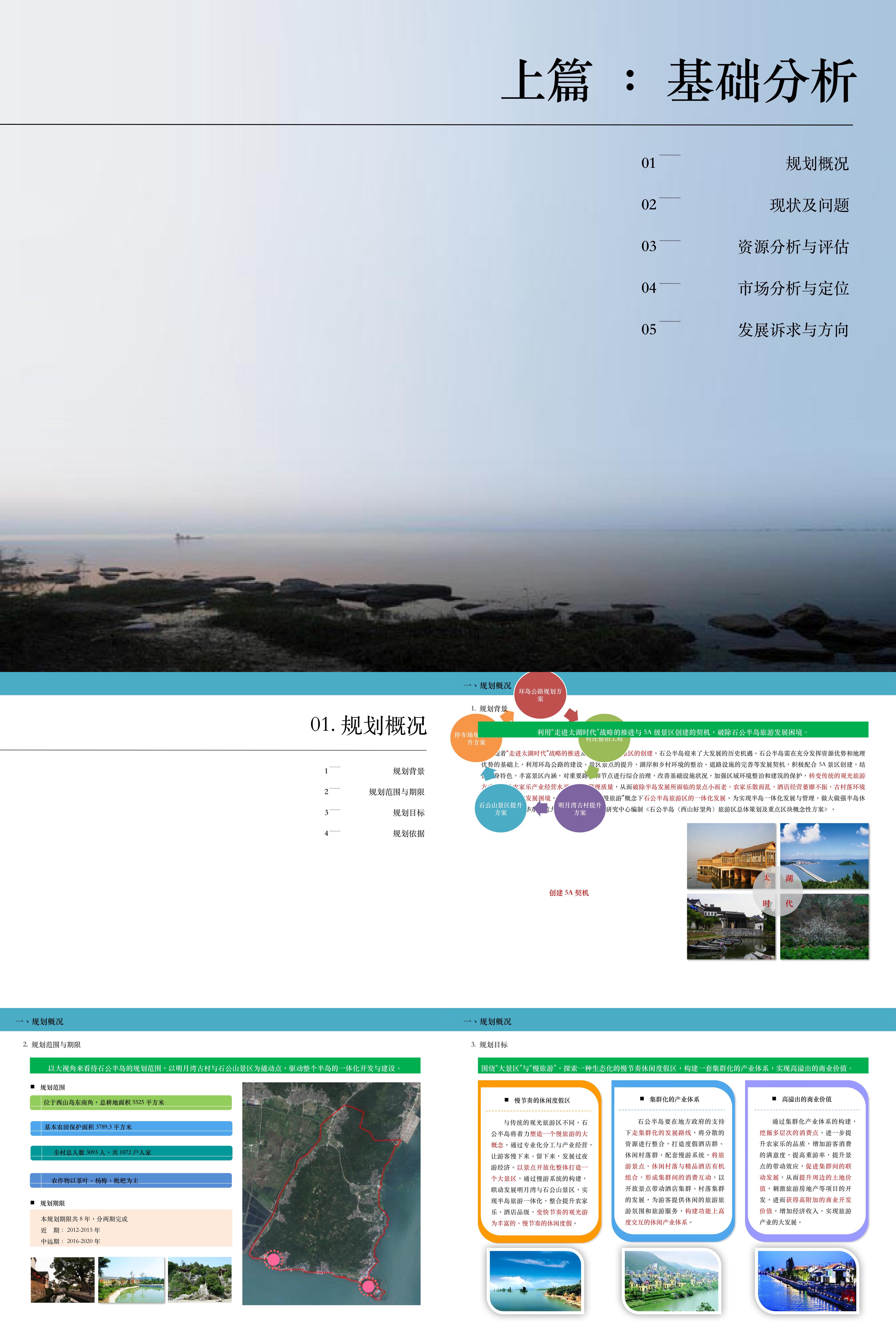
Task: Click the title 上篇:基础分析
Action: [679, 81]
